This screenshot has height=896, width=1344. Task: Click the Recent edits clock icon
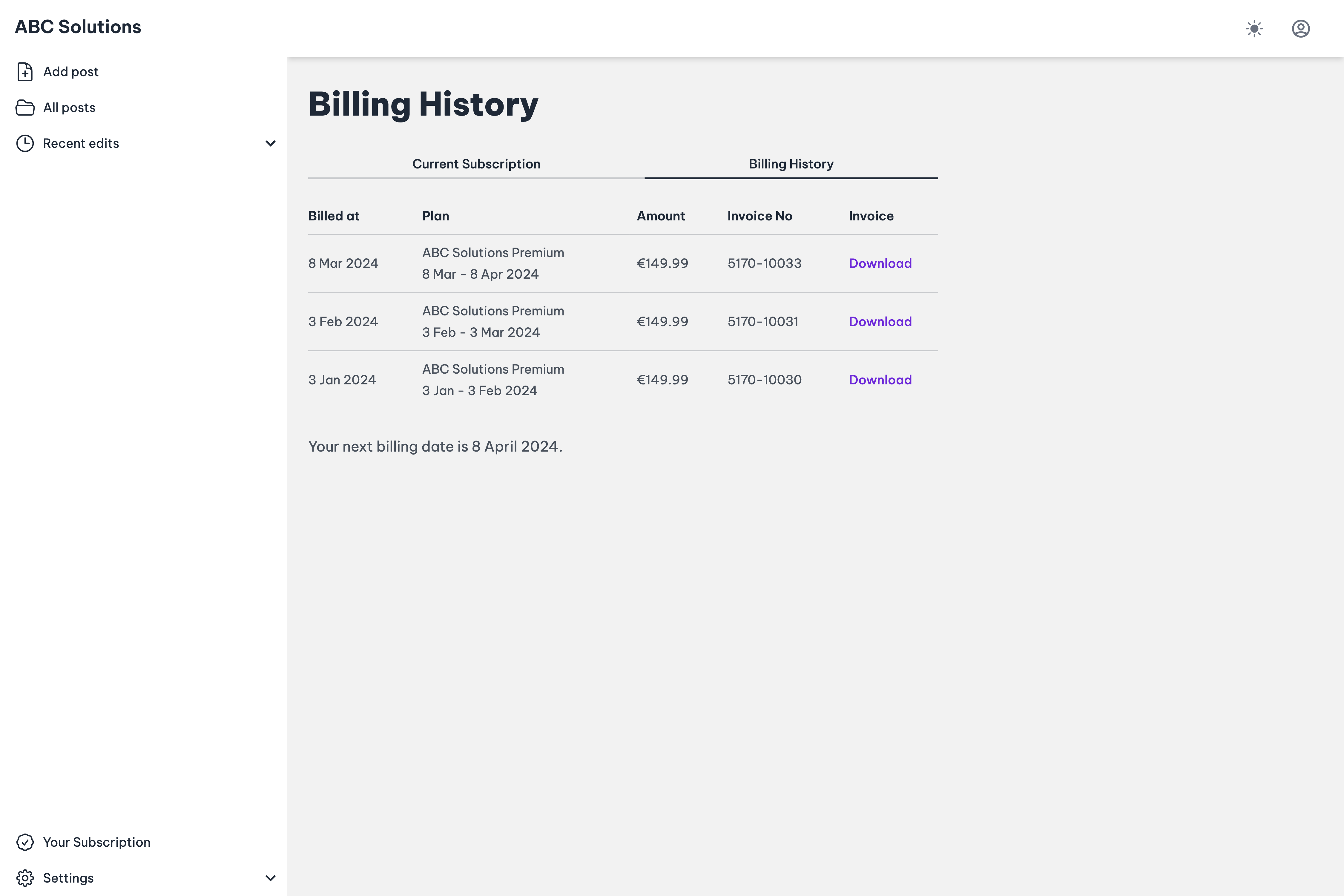(25, 143)
